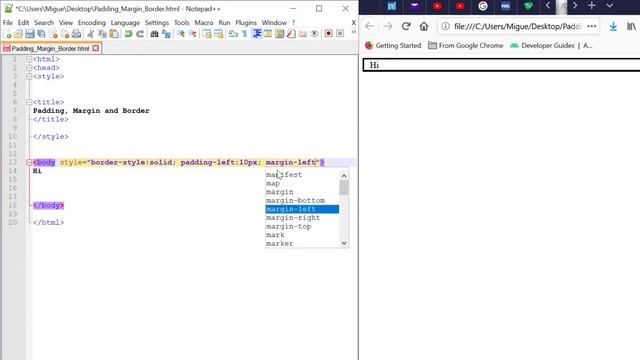Open the Plugins menu
The width and height of the screenshot is (640, 360).
pos(246,23)
